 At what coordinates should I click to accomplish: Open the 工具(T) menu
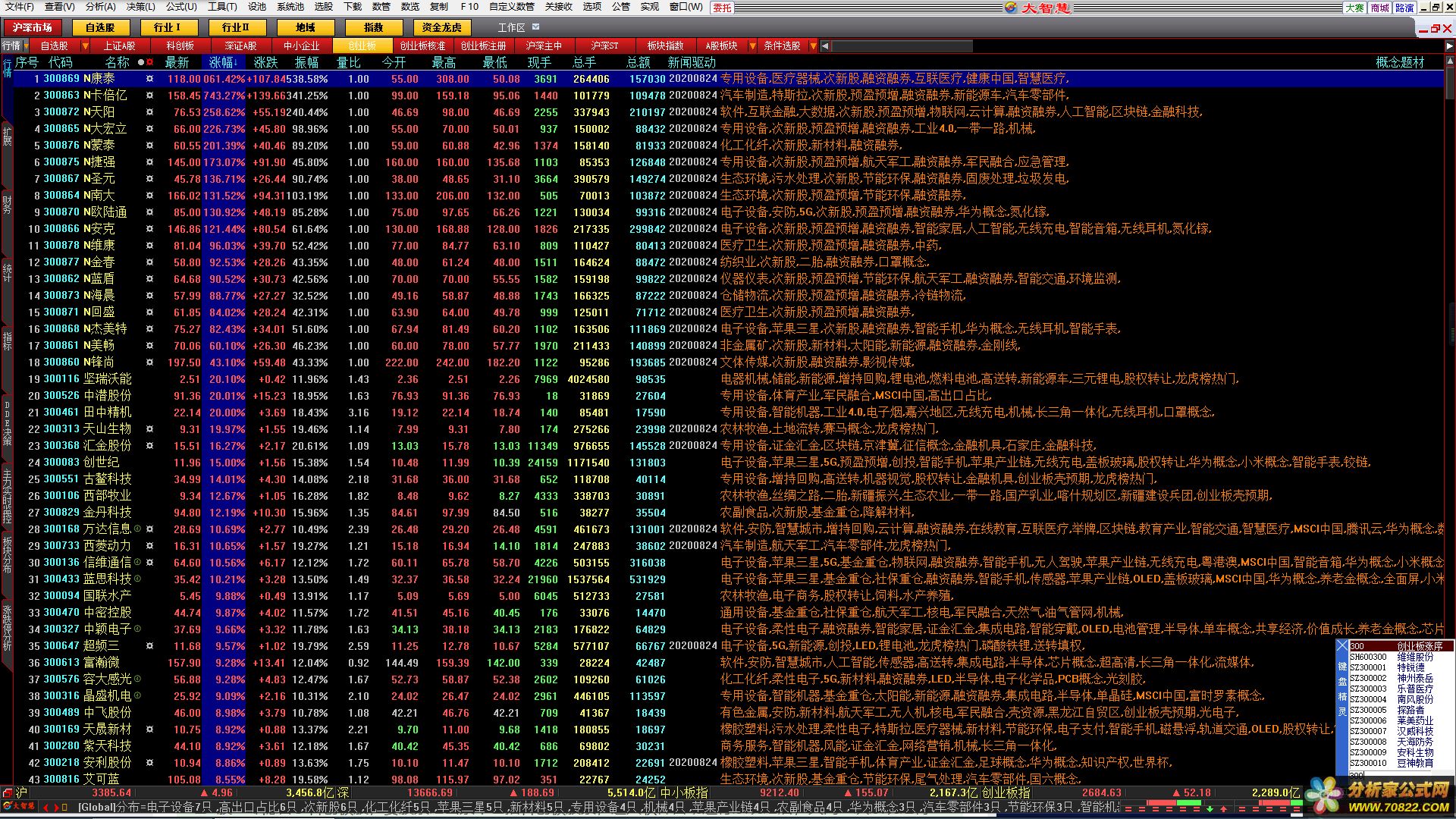coord(222,7)
